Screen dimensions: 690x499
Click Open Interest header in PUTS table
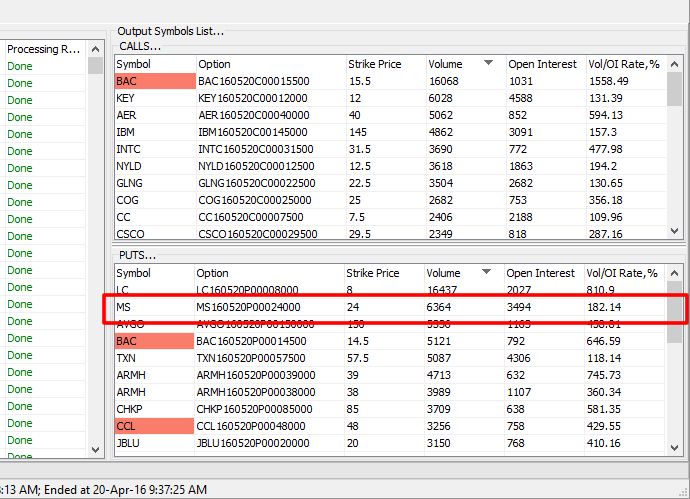coord(544,273)
